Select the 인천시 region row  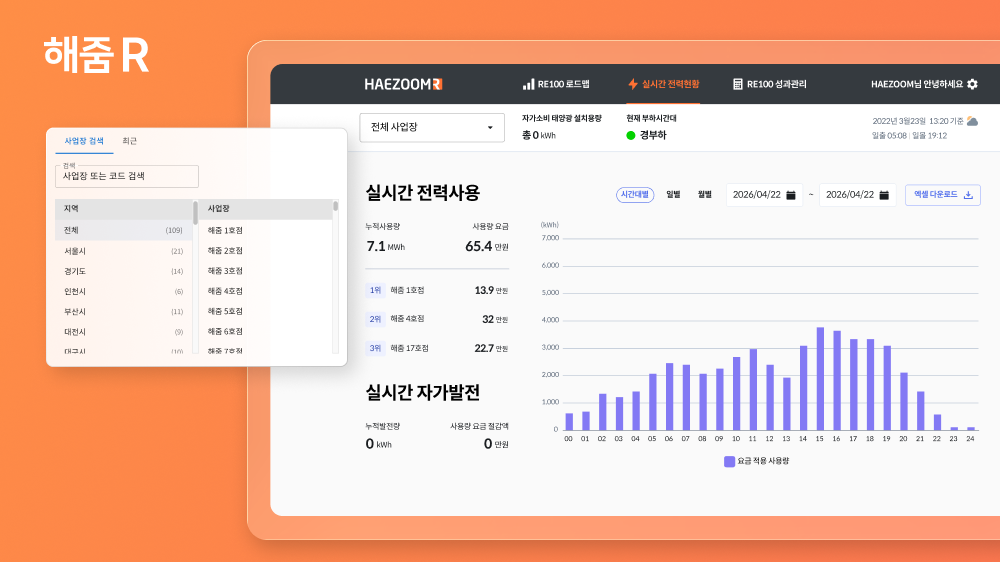coord(124,292)
